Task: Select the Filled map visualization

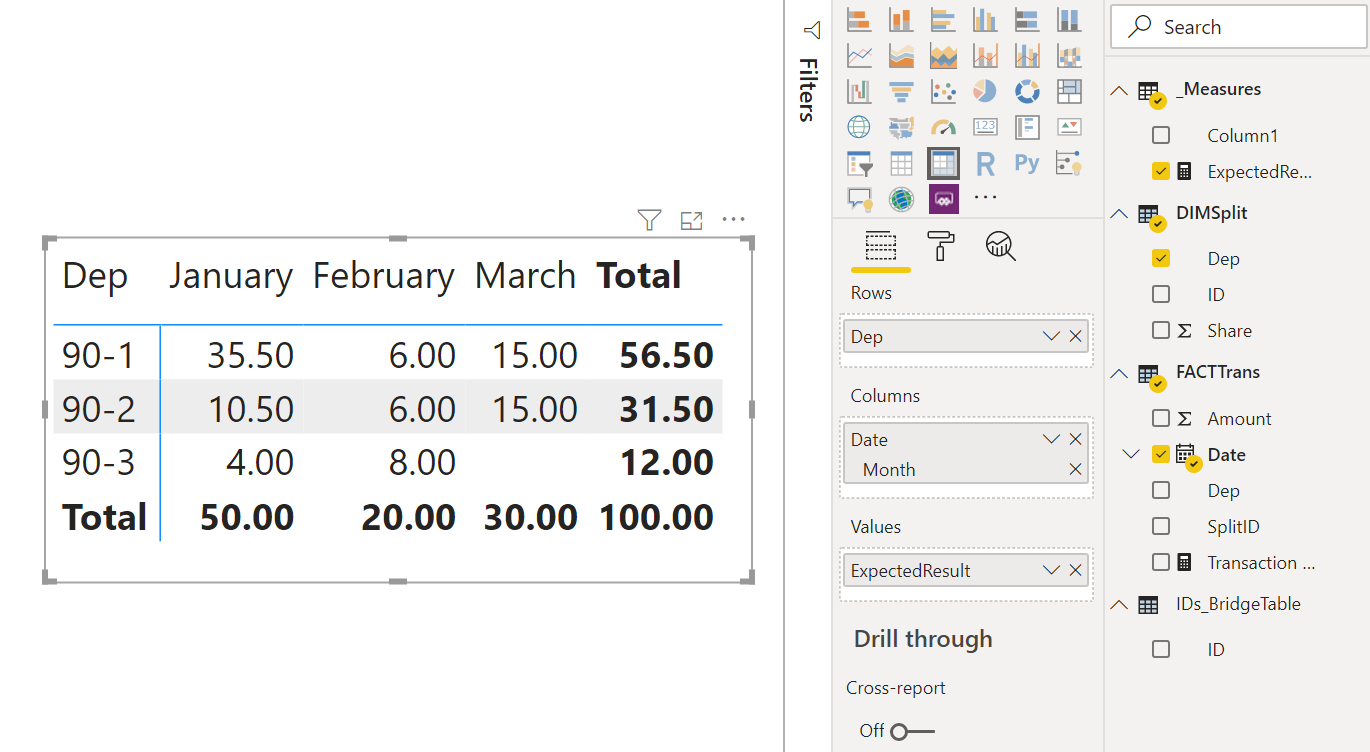Action: (901, 127)
